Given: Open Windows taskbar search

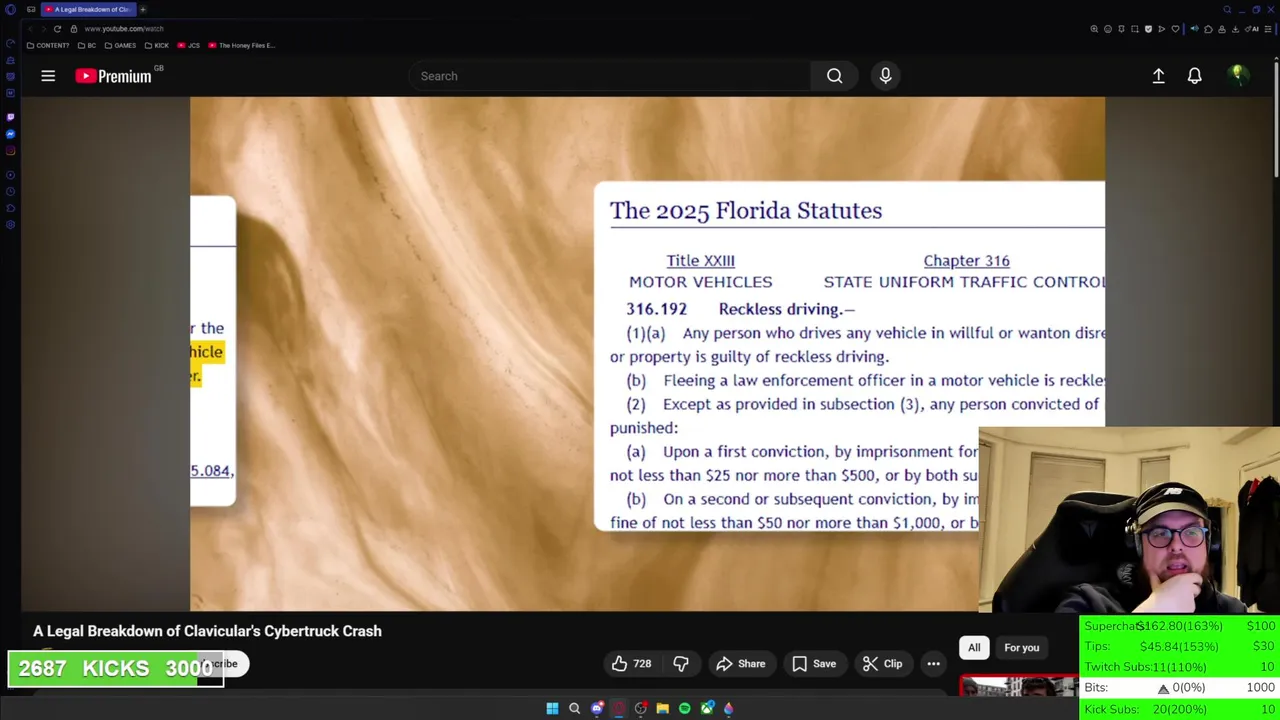Looking at the screenshot, I should click(x=574, y=708).
